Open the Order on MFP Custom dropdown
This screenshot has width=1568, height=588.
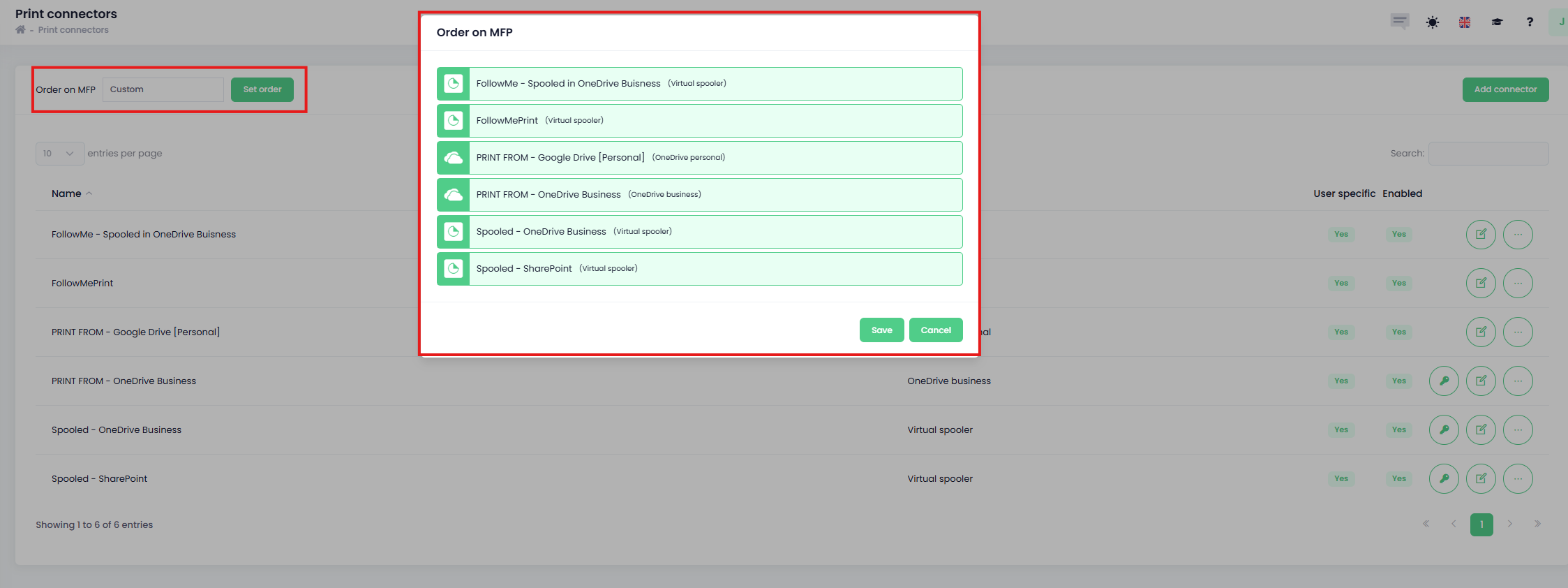(x=163, y=89)
